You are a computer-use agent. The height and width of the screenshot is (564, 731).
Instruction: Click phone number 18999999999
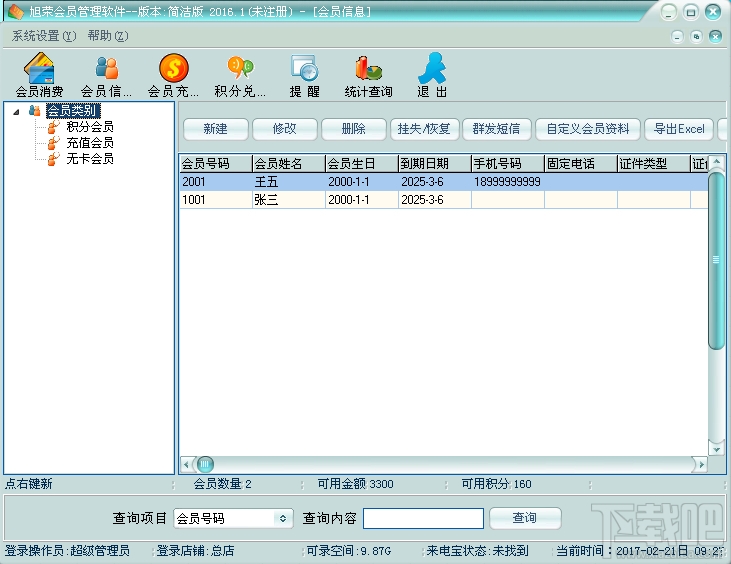coord(508,182)
